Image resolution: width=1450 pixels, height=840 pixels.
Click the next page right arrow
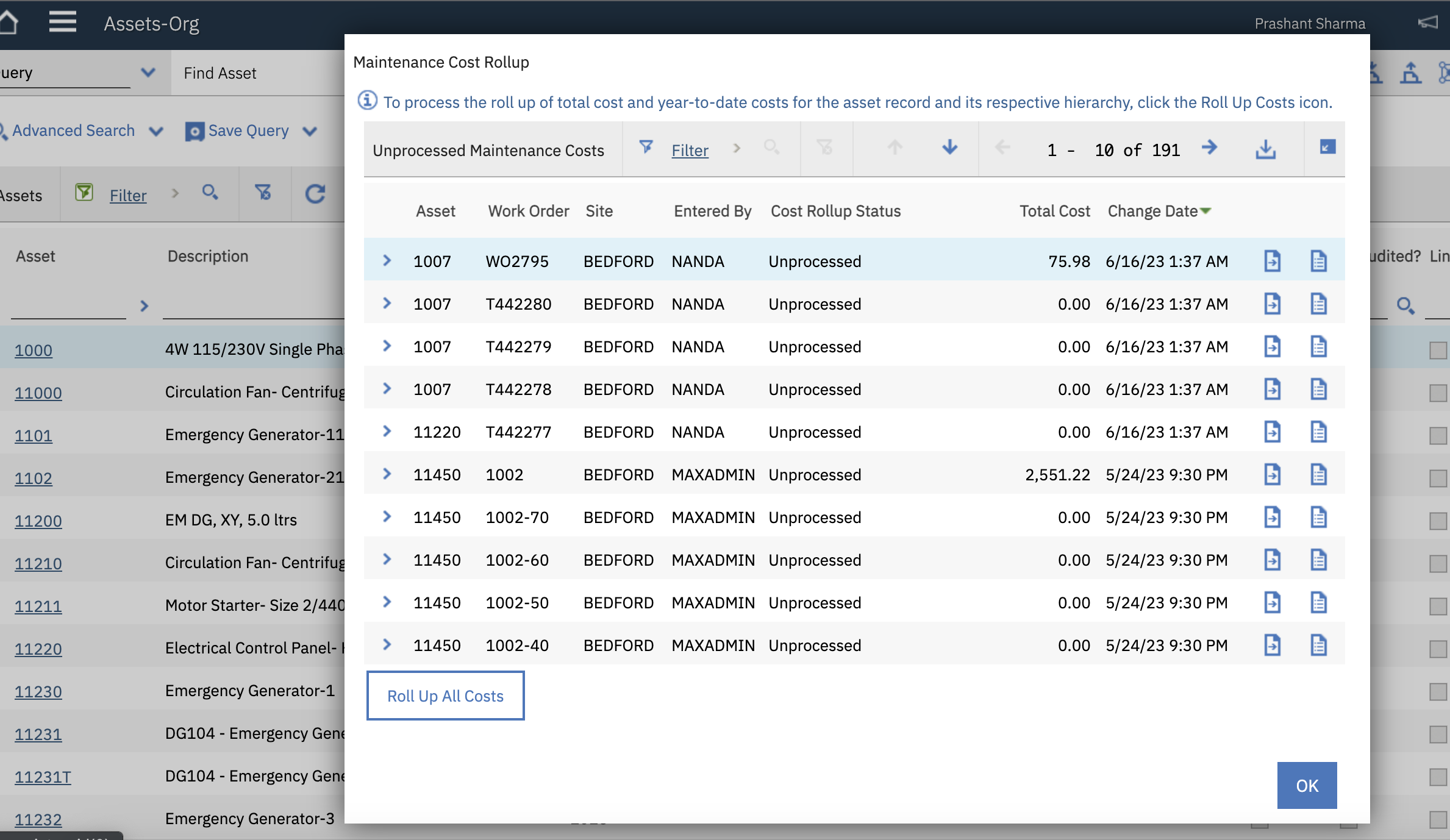(x=1209, y=148)
